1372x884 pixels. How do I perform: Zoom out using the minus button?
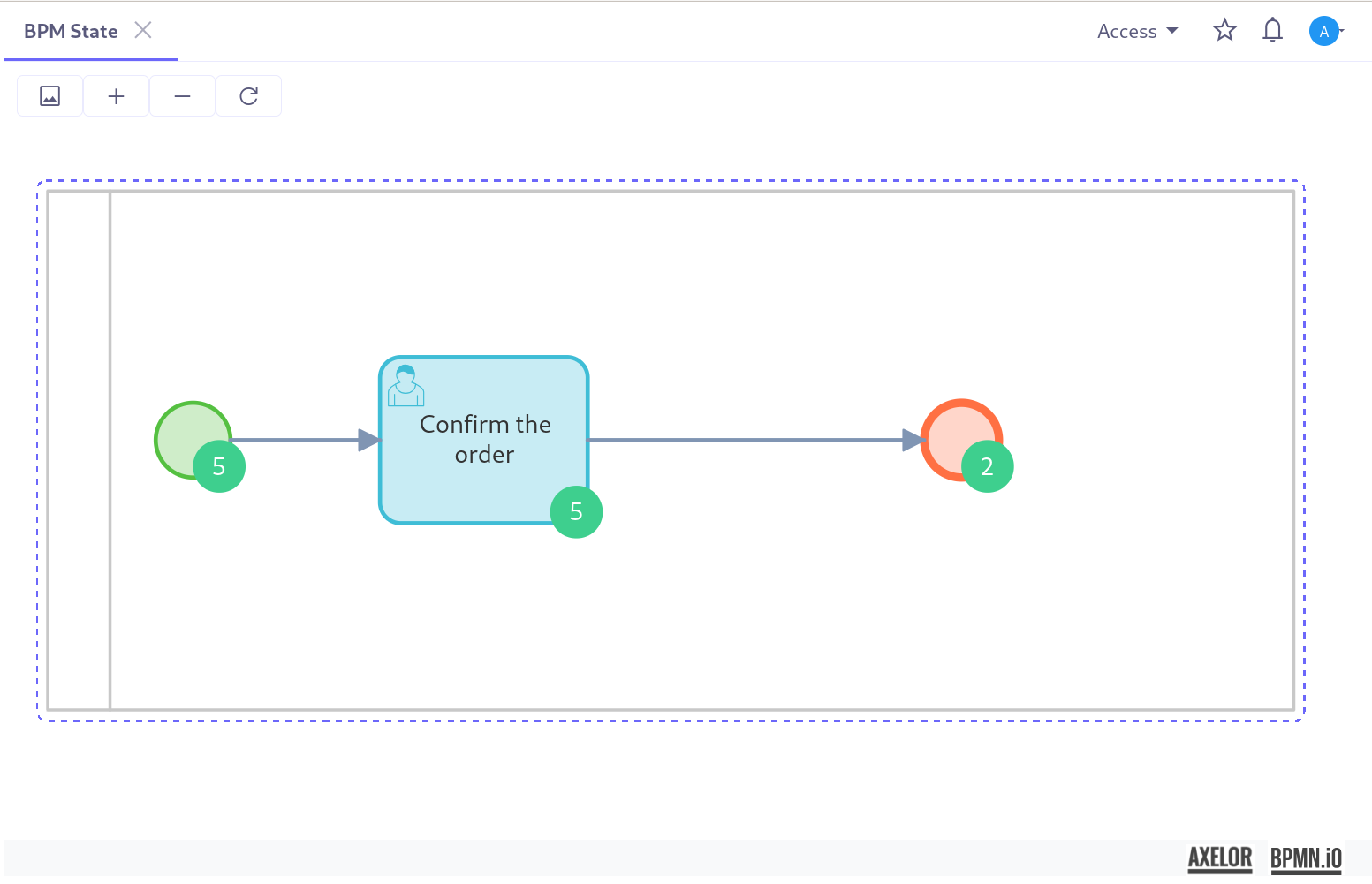pyautogui.click(x=182, y=96)
